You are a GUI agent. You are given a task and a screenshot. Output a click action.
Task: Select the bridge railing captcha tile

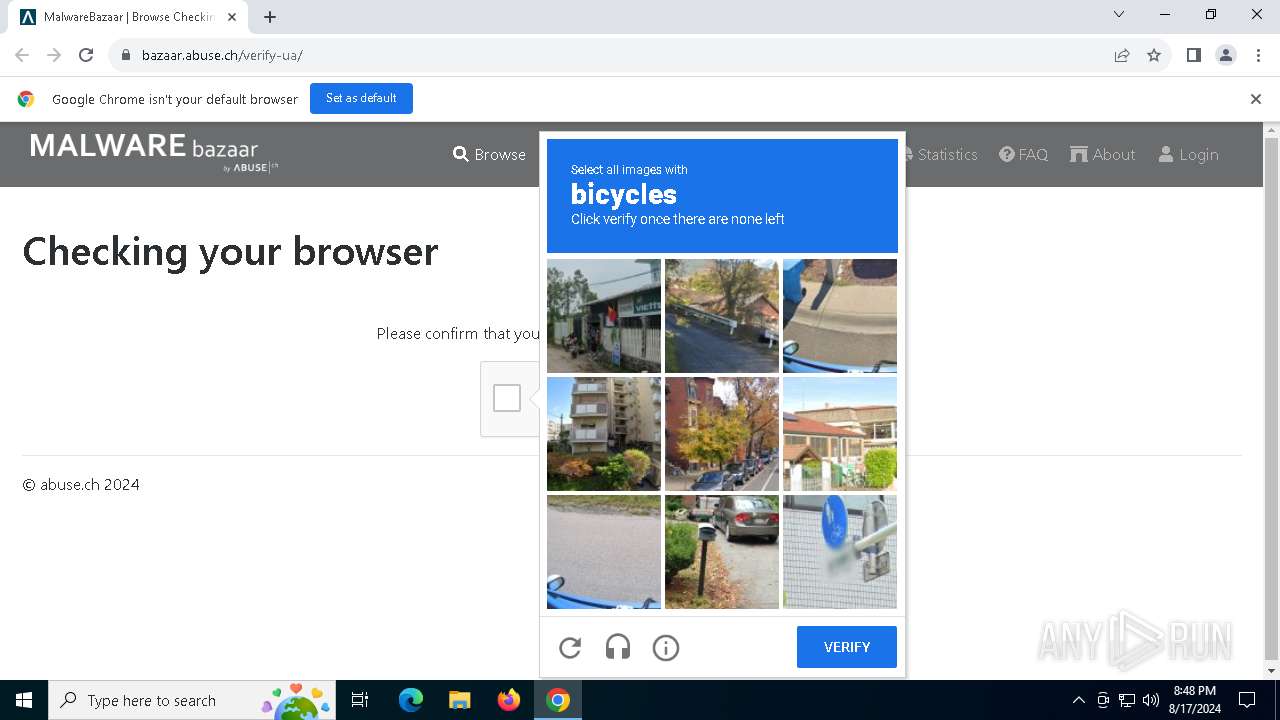pos(722,316)
